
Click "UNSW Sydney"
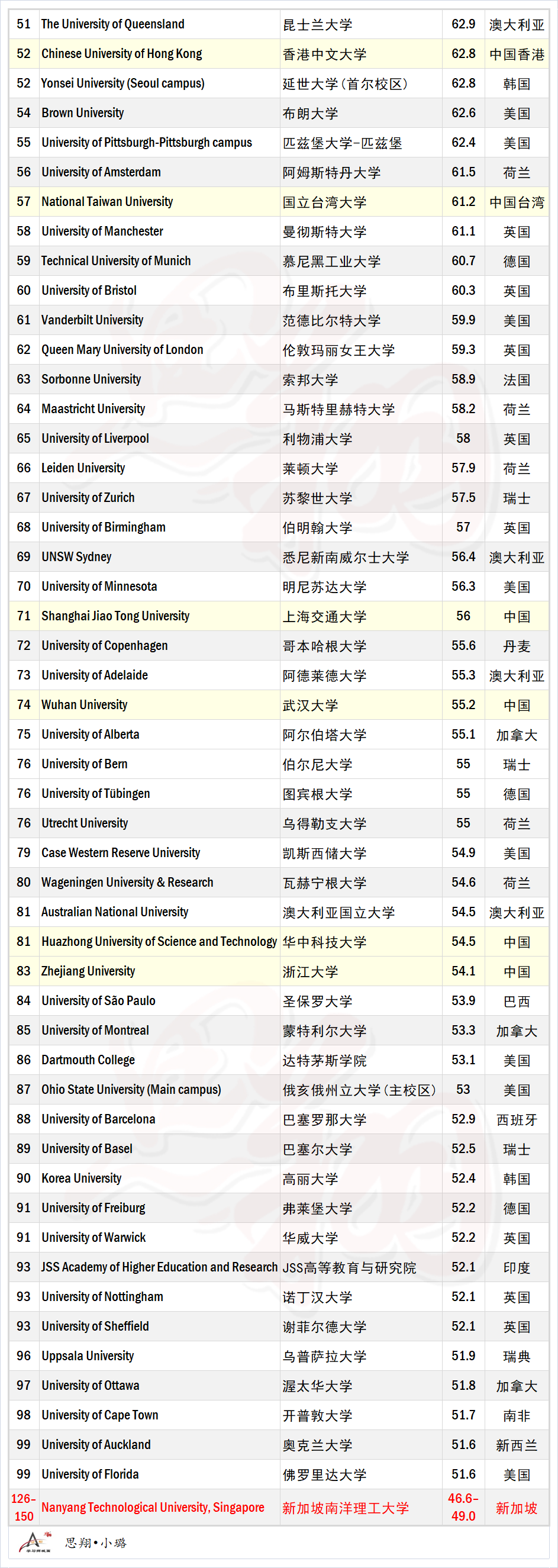77,557
